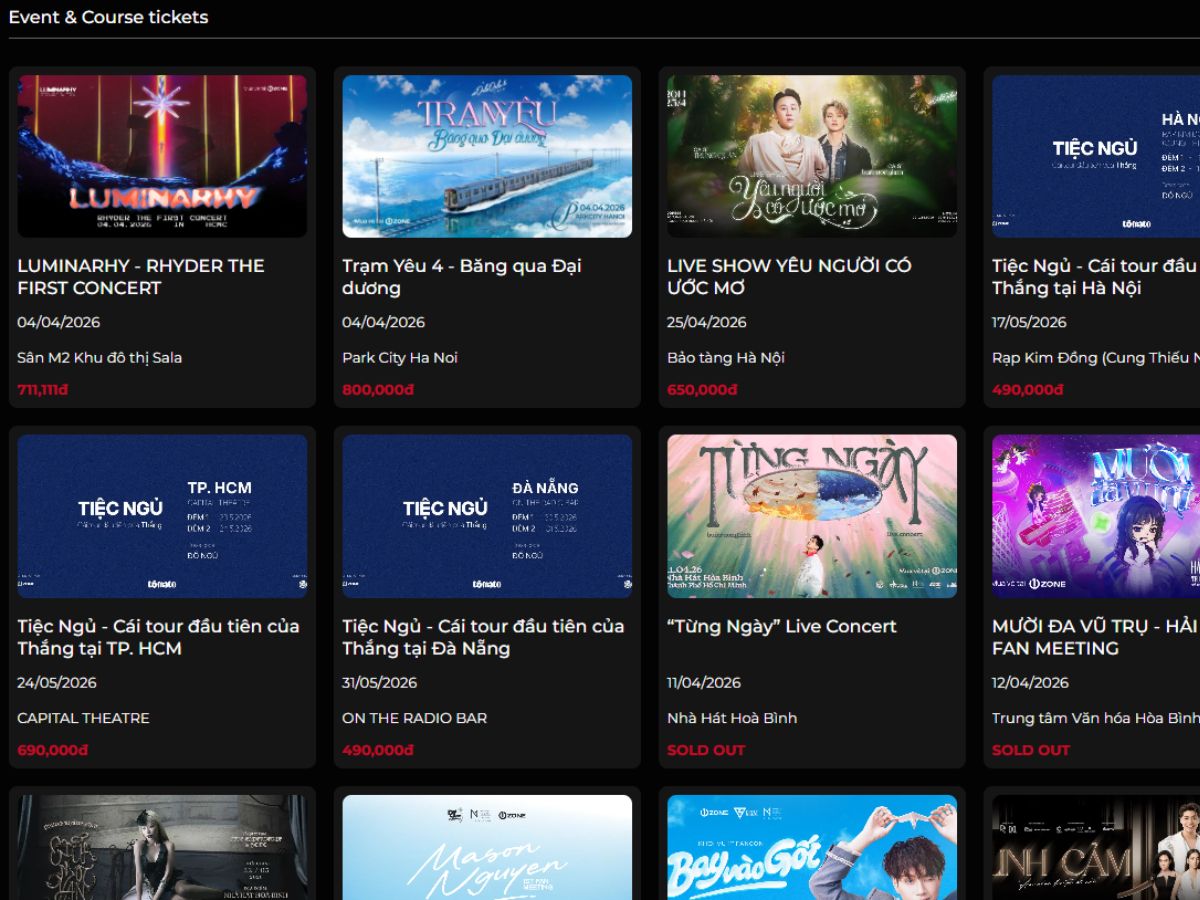
Task: Click venue 'CAPITAL THEATRE'
Action: coord(83,718)
